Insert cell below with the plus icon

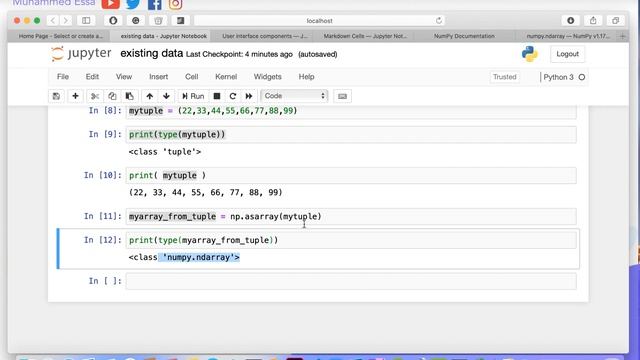75,96
